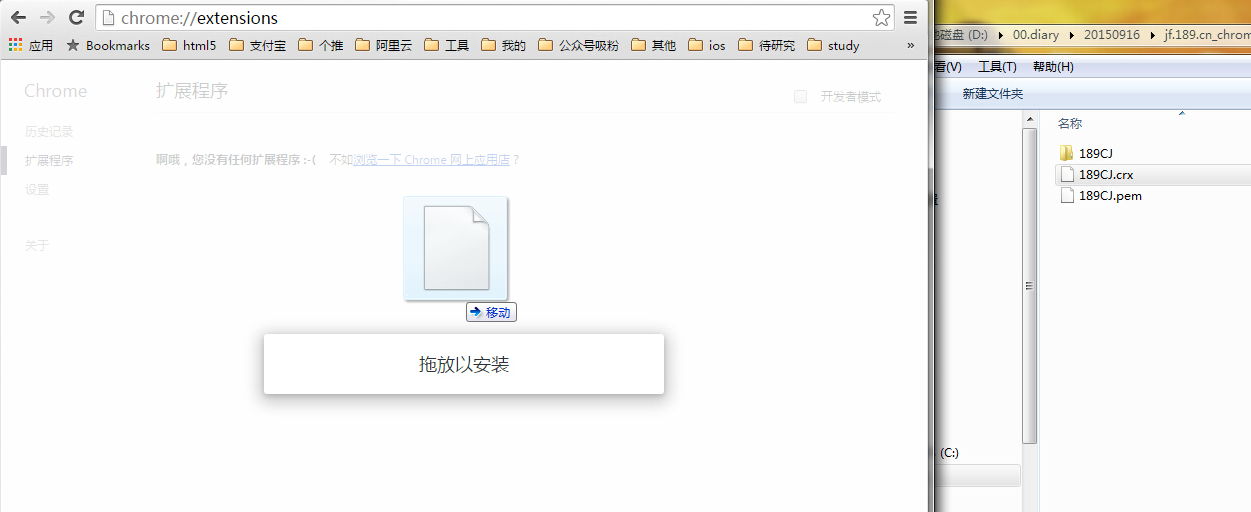The image size is (1251, 512).
Task: Open the 应用 apps shortcut
Action: (31, 45)
